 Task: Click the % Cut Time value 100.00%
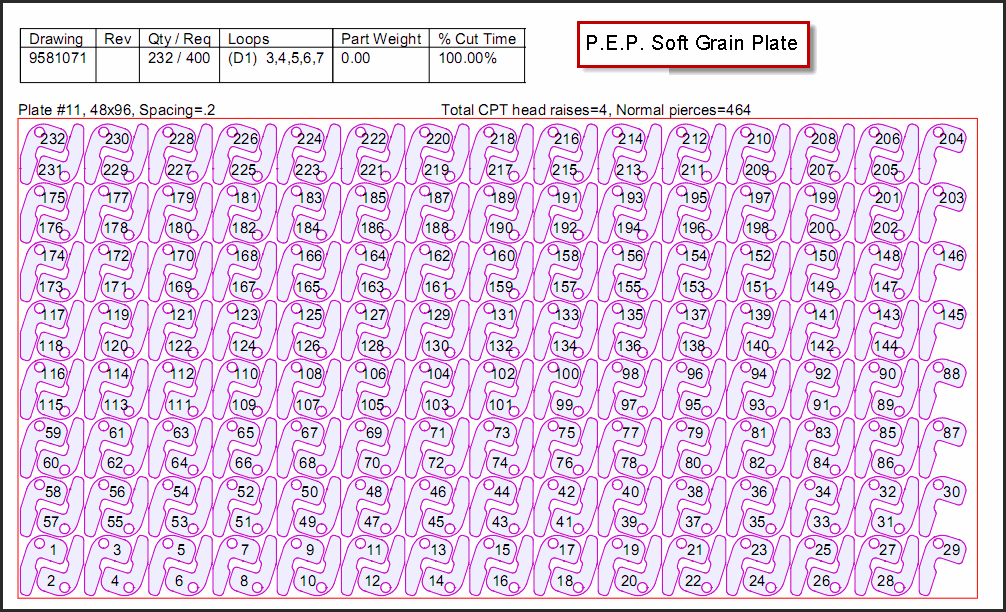click(466, 59)
